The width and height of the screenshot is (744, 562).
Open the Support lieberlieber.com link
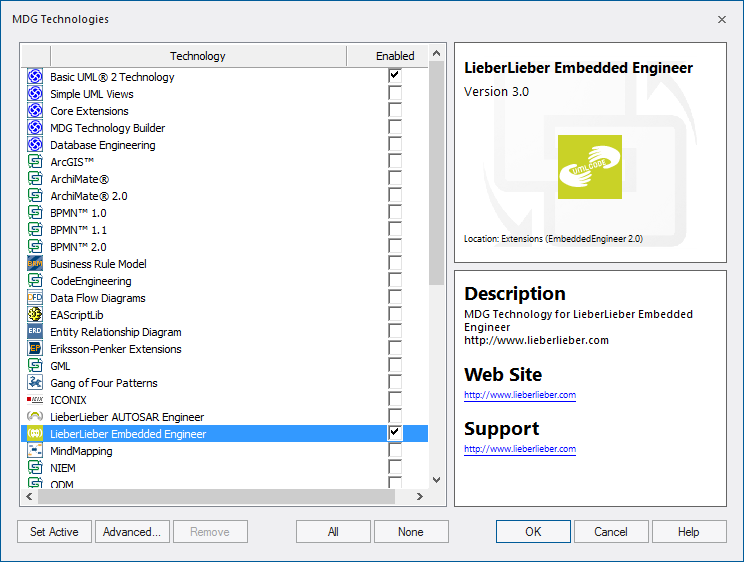point(520,449)
